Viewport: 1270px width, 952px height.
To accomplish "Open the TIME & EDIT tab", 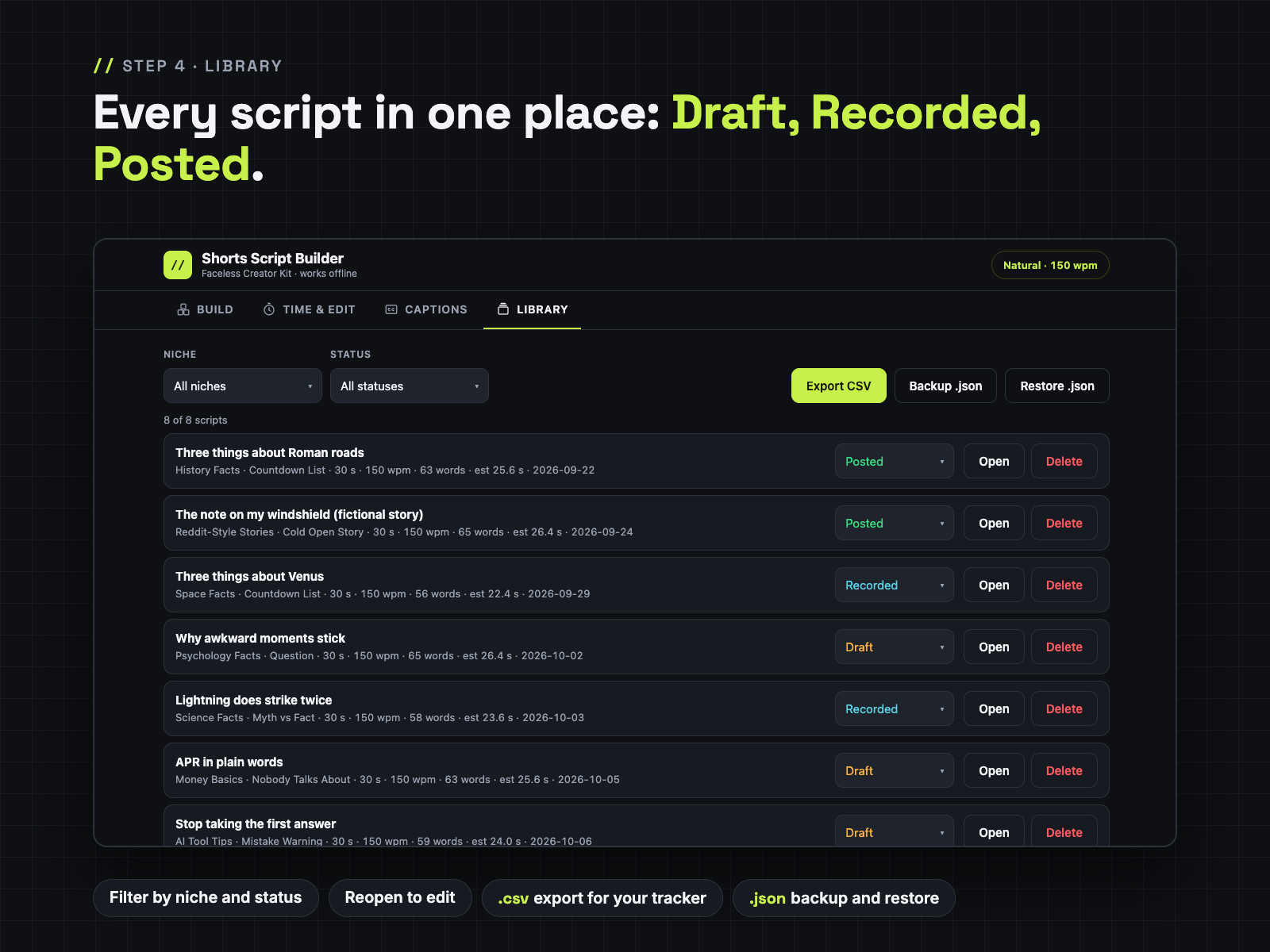I will pos(309,309).
